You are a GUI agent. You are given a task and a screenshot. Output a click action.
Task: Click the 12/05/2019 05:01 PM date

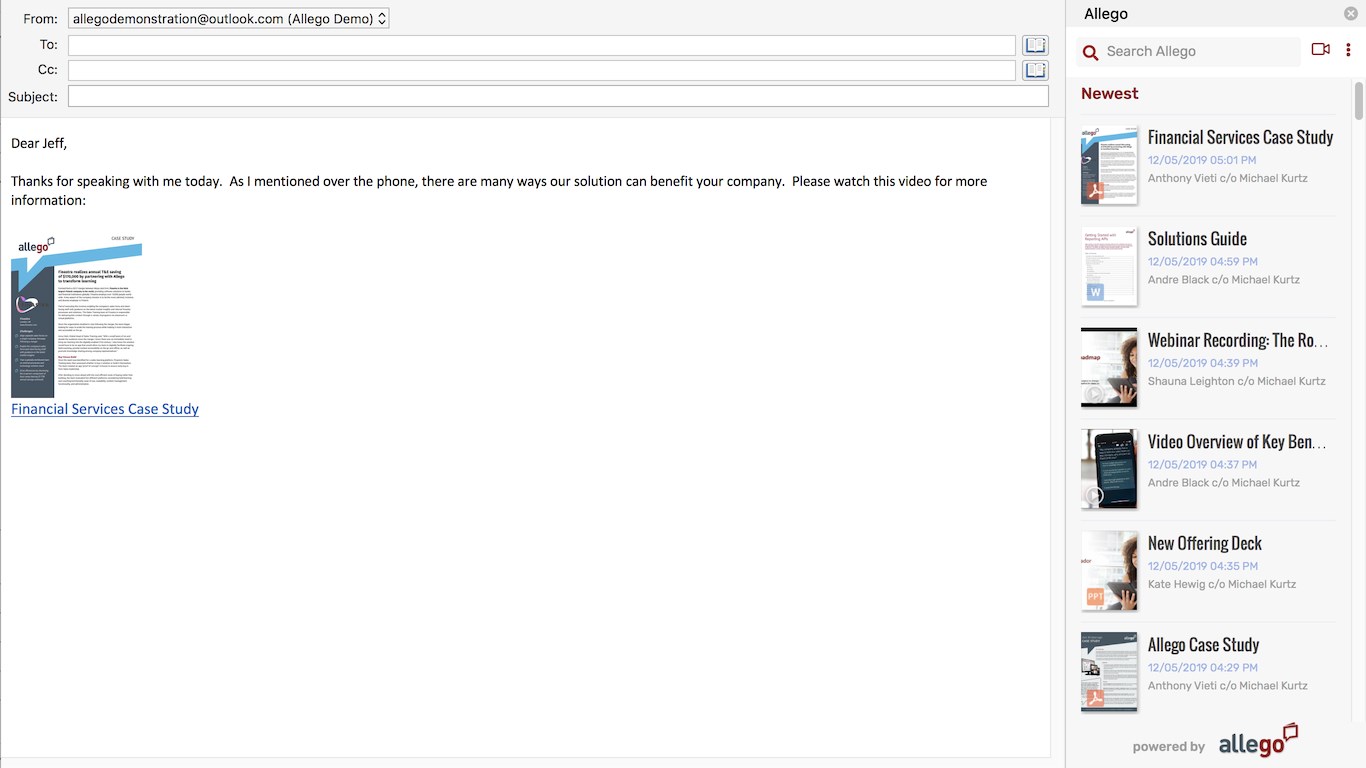pyautogui.click(x=1202, y=160)
